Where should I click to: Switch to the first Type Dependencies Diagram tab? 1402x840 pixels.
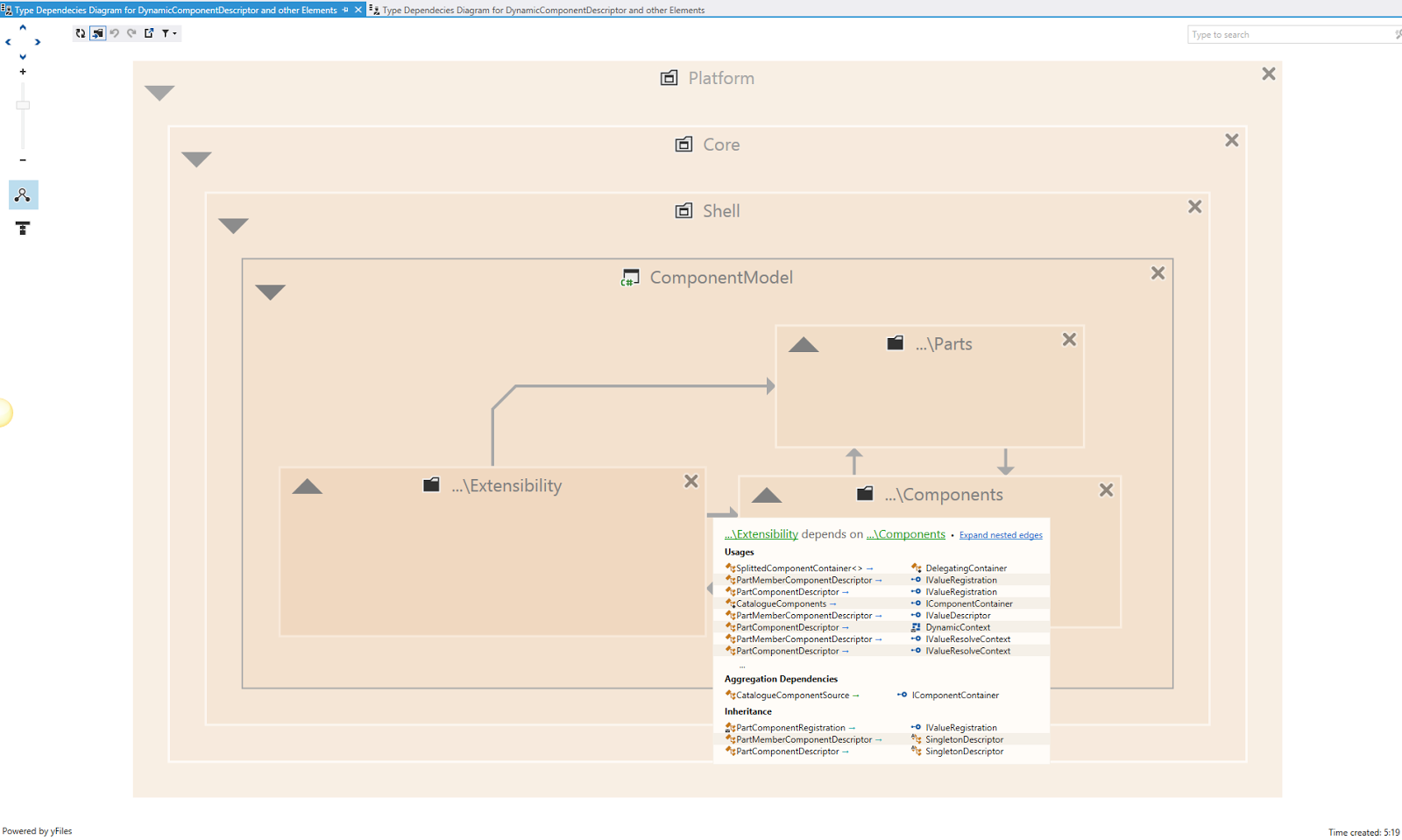click(182, 10)
